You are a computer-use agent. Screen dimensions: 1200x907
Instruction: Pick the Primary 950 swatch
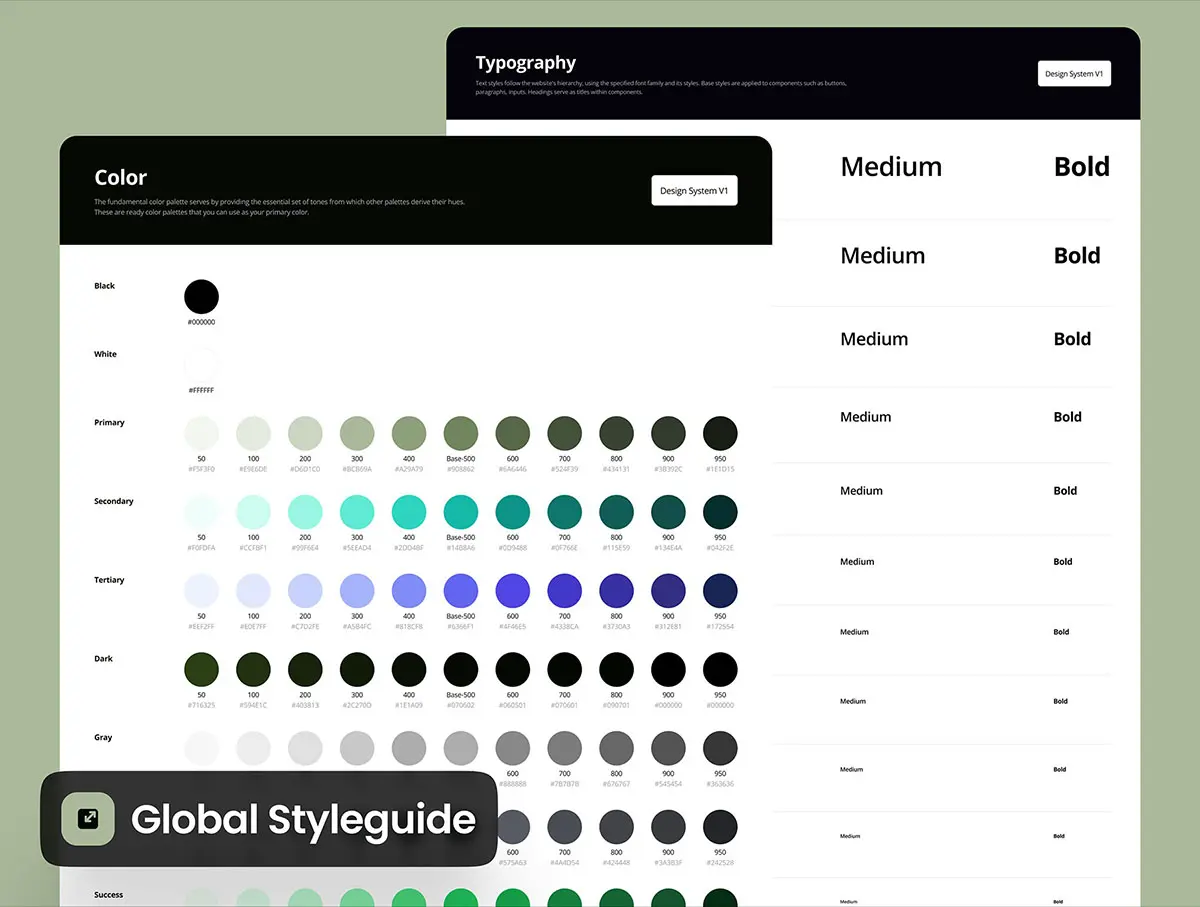coord(720,434)
